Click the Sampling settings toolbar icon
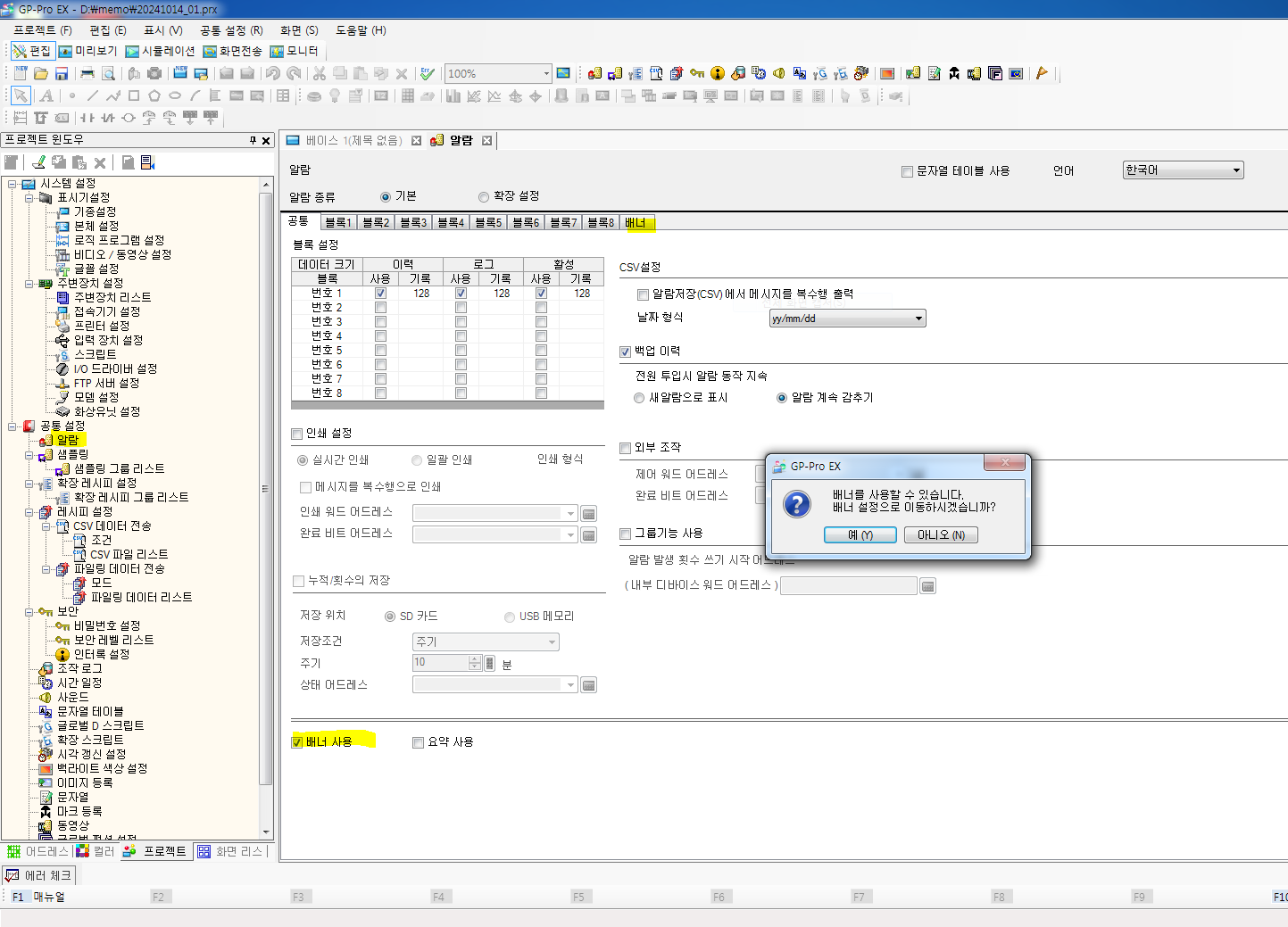 pos(615,73)
